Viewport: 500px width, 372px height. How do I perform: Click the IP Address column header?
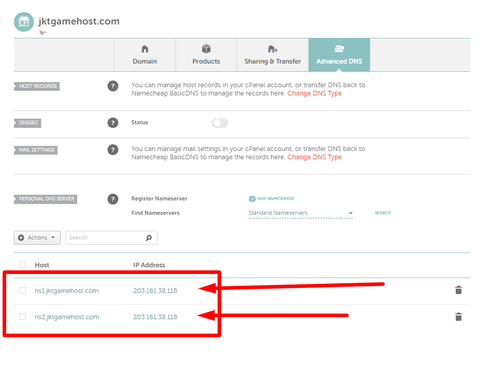tap(149, 265)
